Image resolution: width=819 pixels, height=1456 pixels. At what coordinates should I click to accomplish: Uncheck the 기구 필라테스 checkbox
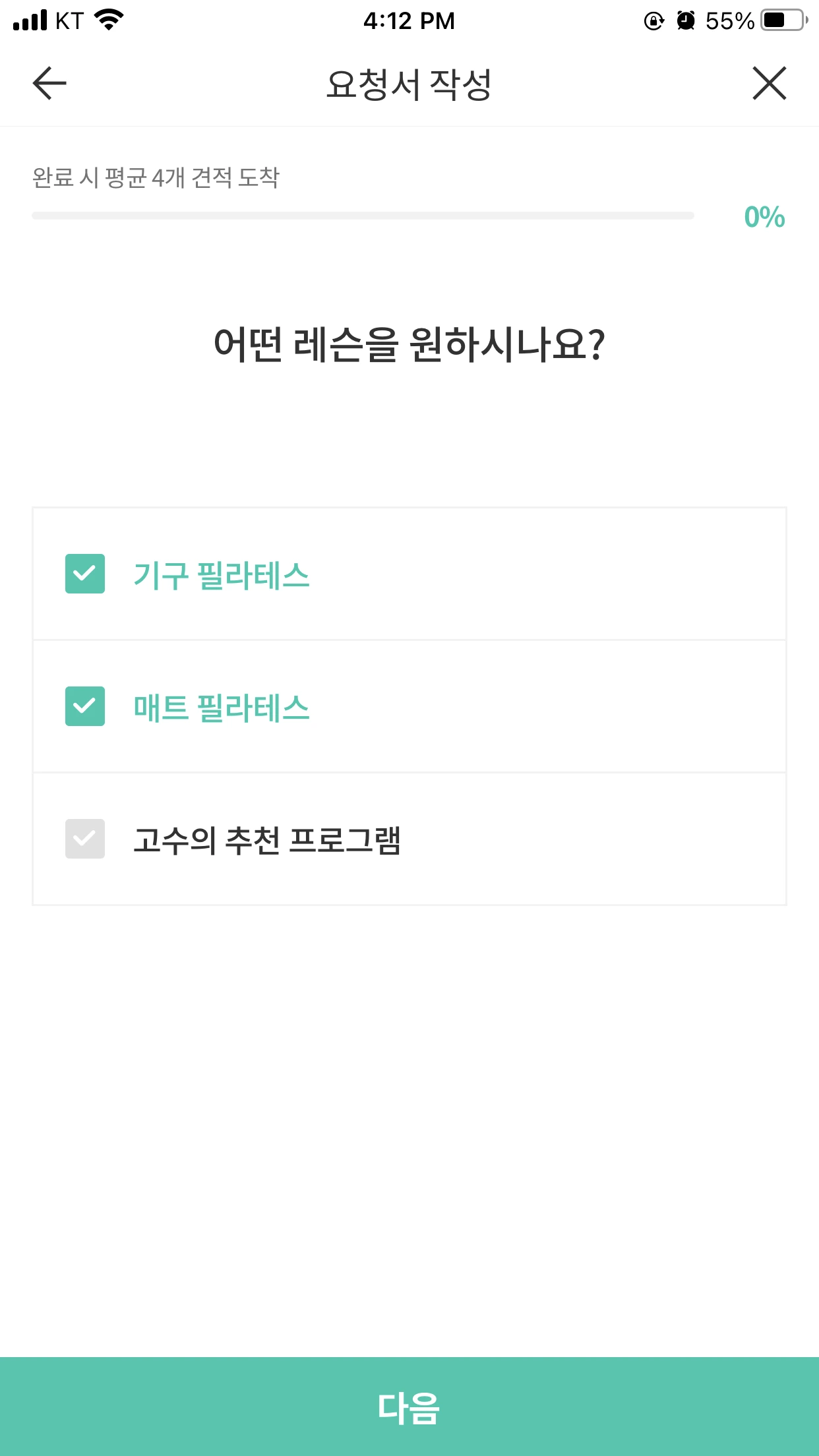[x=85, y=574]
